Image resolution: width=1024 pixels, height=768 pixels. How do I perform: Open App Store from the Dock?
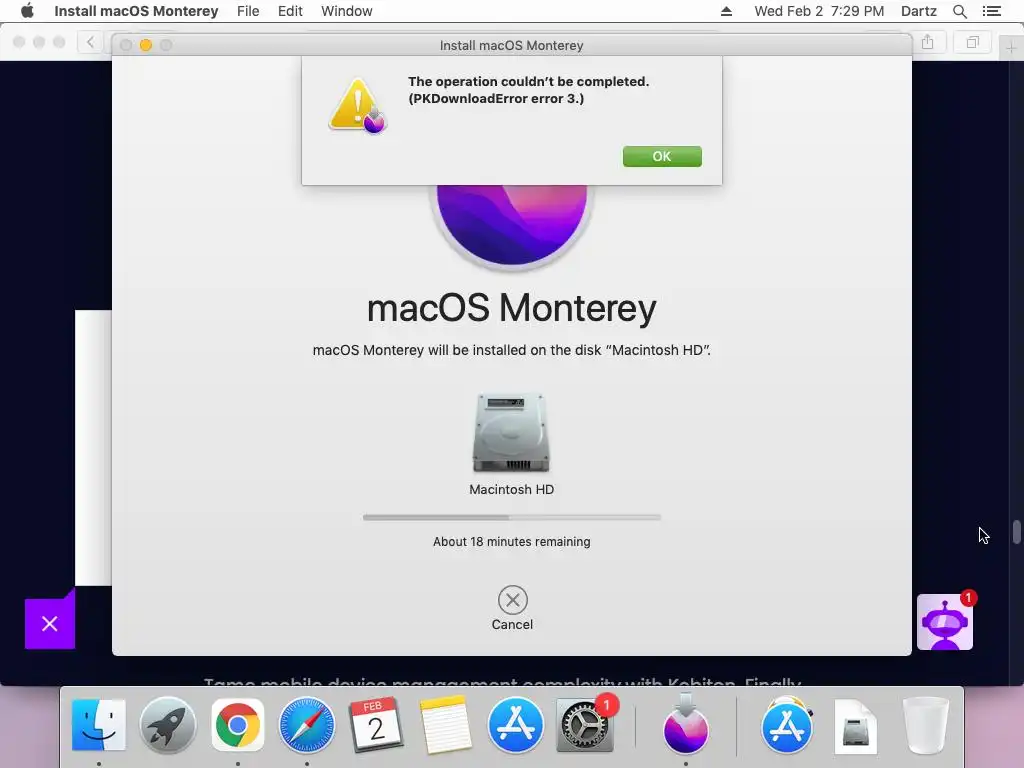(x=515, y=725)
